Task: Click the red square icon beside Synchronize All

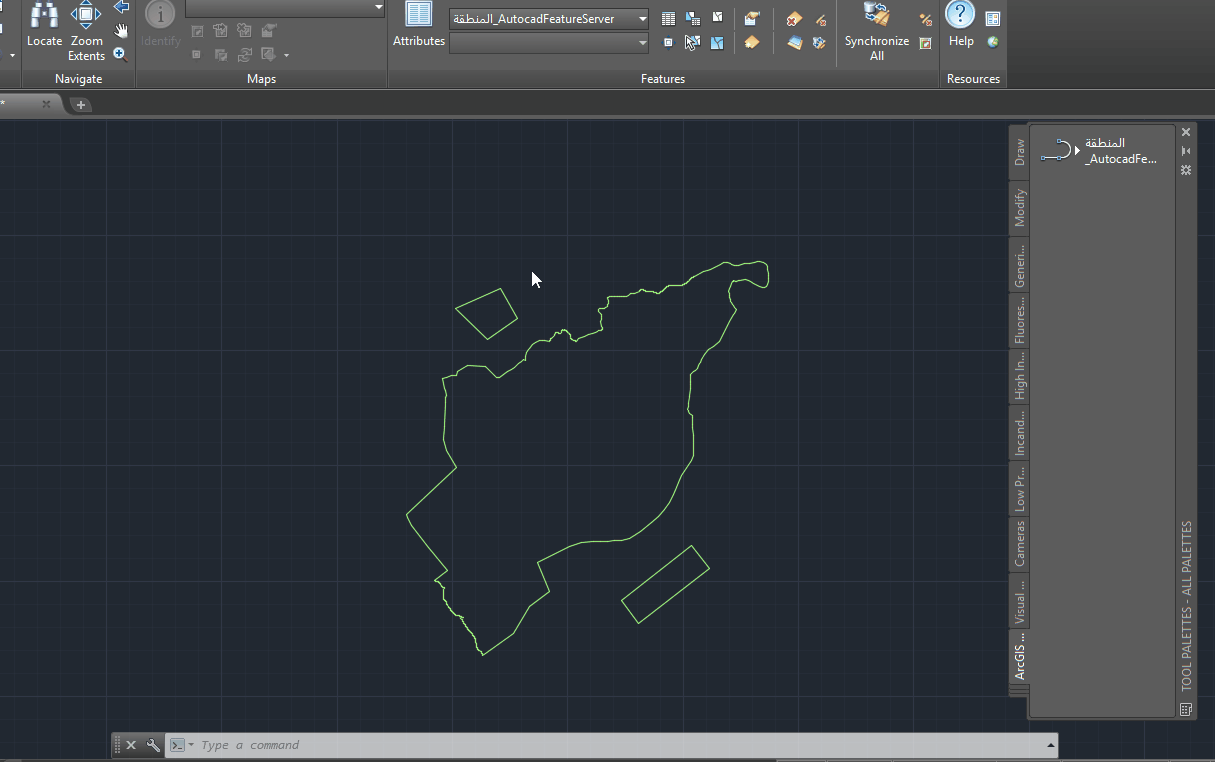Action: (x=926, y=42)
